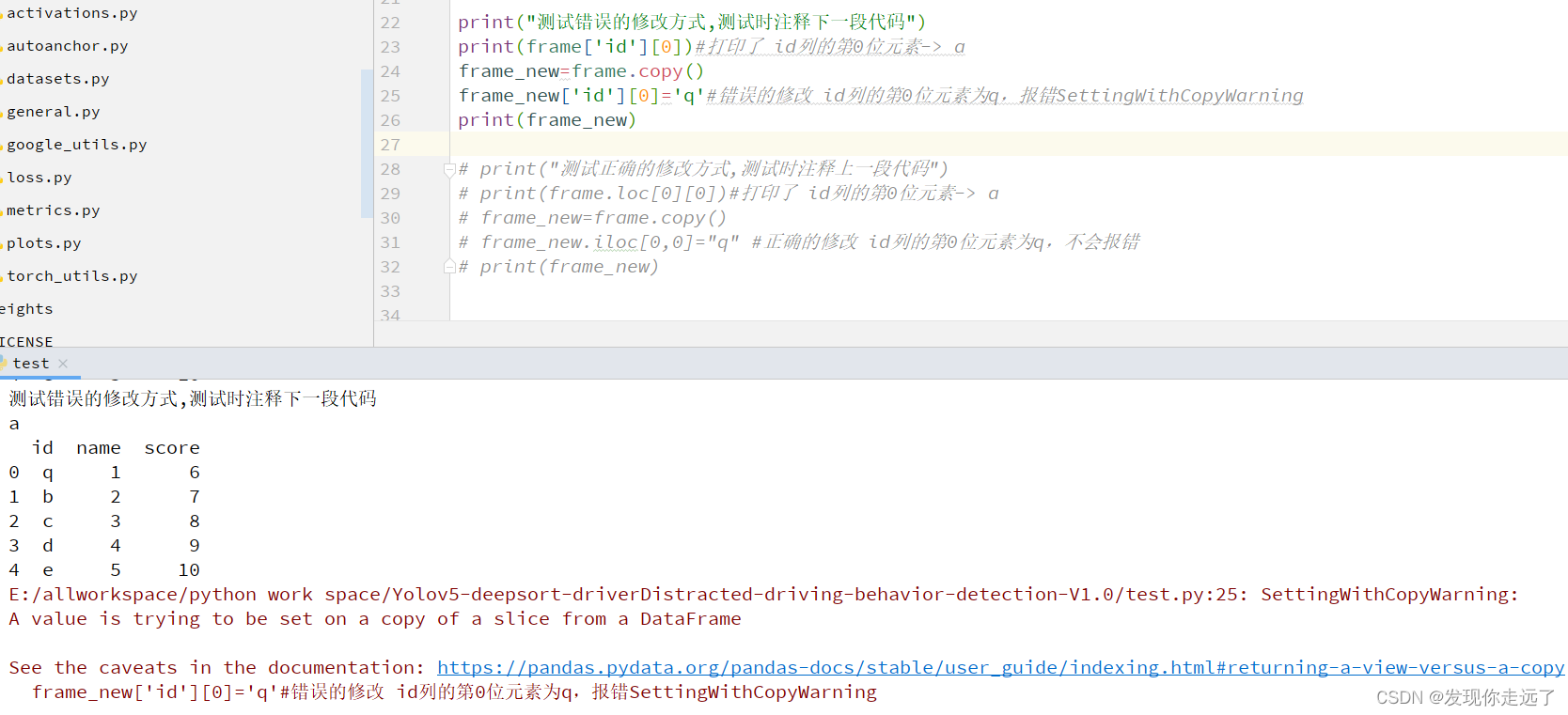This screenshot has width=1568, height=715.
Task: Close the test run tab
Action: [63, 364]
